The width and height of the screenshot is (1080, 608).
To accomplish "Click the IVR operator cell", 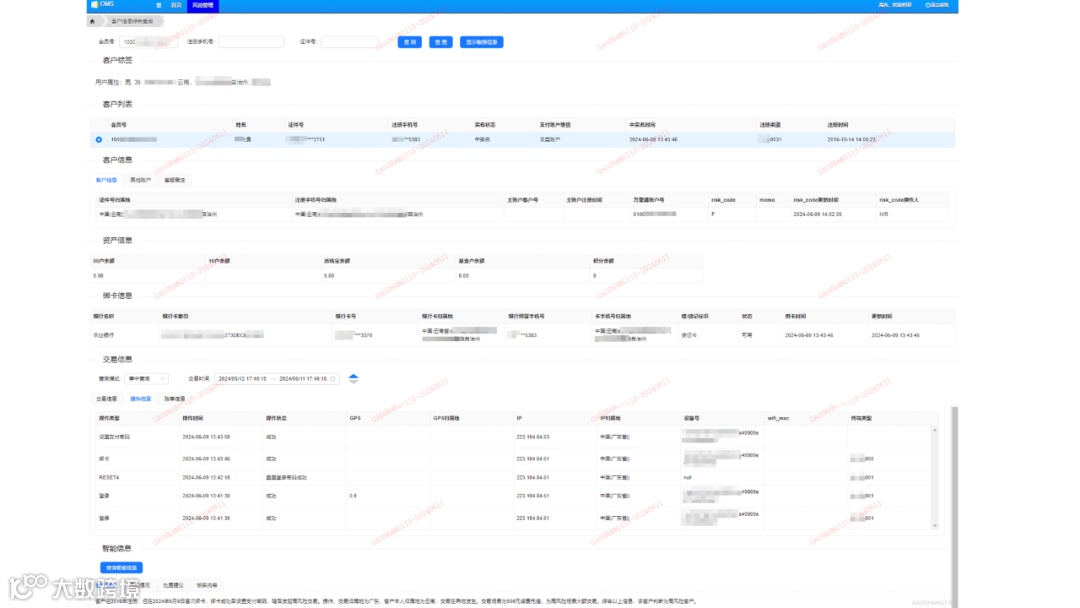I will (884, 214).
